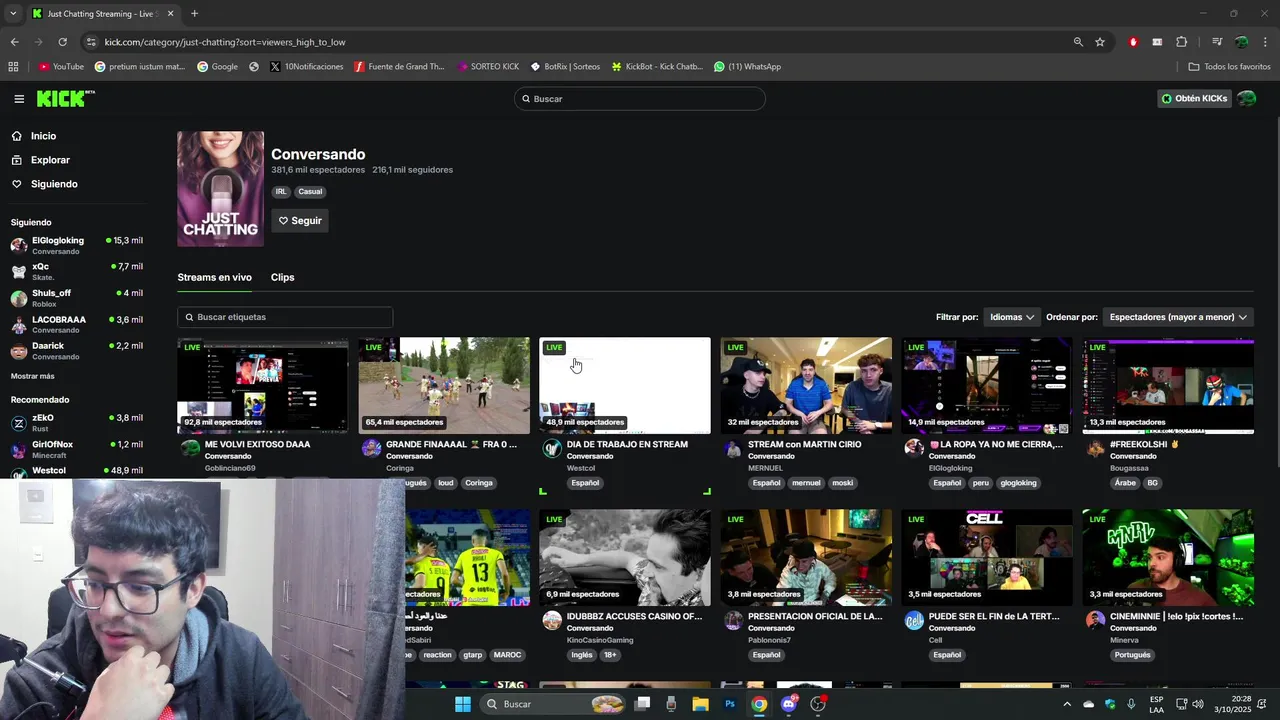The image size is (1280, 720).
Task: Switch to the Clips tab
Action: click(283, 277)
